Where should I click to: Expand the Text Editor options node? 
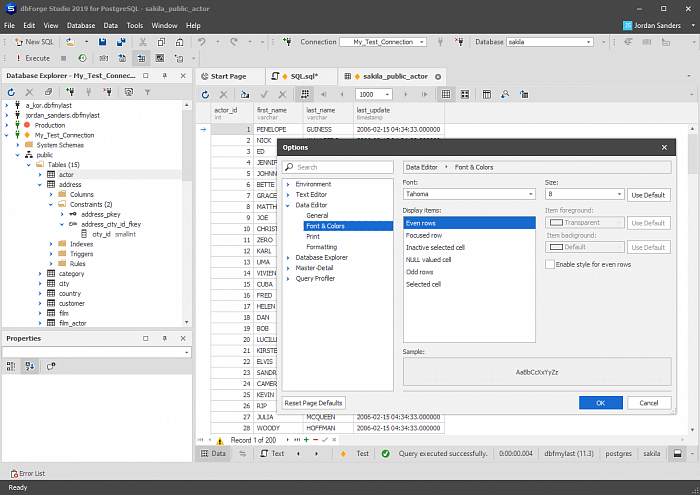click(288, 195)
